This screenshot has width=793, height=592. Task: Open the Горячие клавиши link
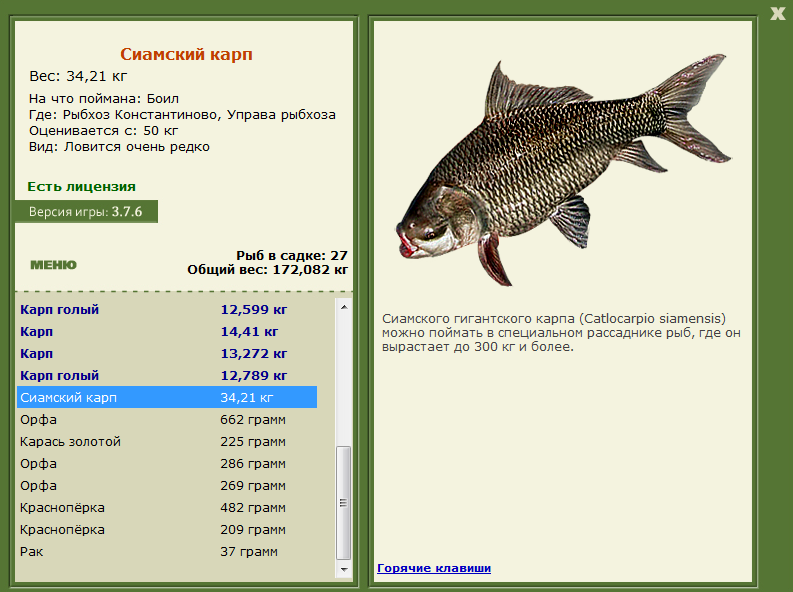point(434,568)
